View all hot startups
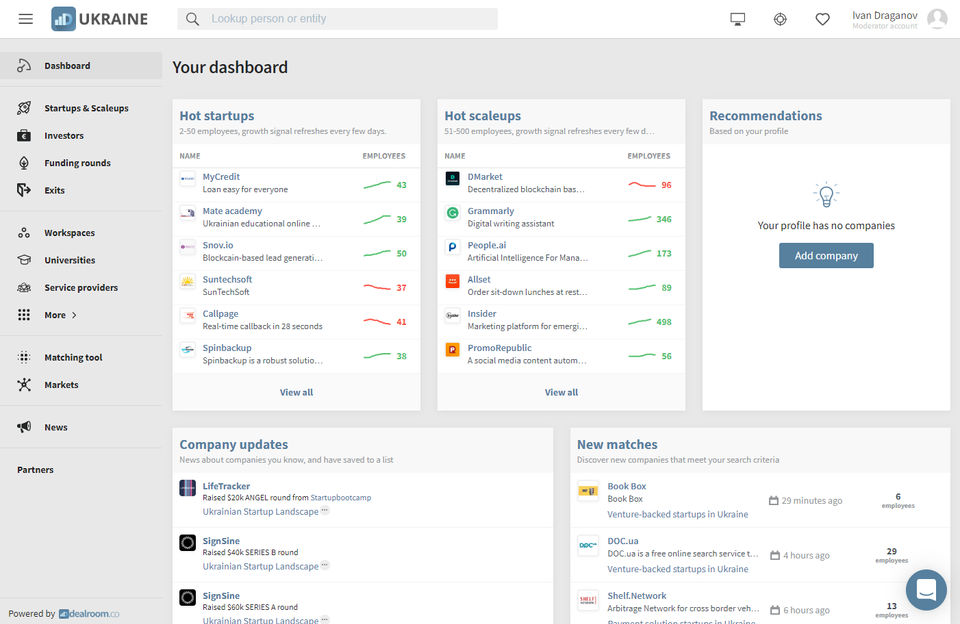The image size is (960, 624). (296, 393)
